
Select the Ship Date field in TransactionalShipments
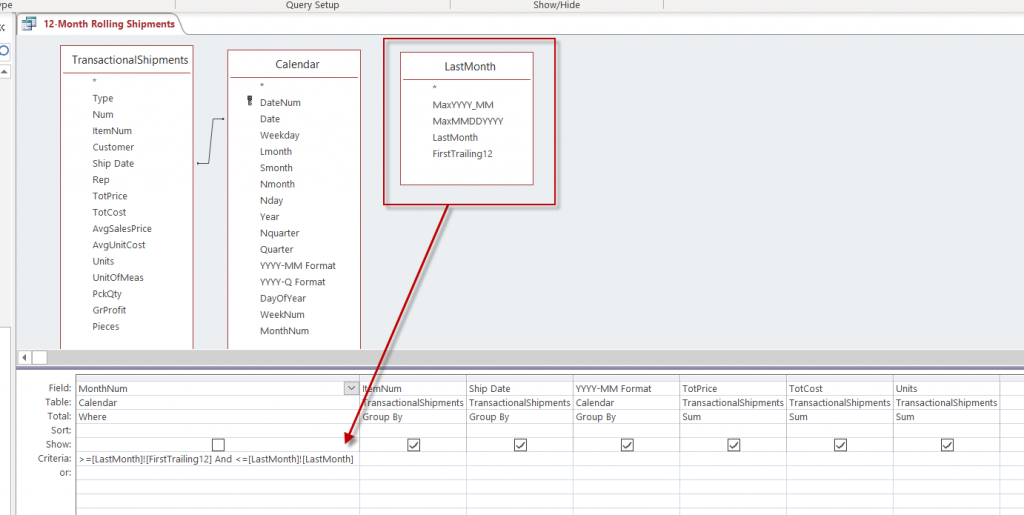[x=113, y=163]
